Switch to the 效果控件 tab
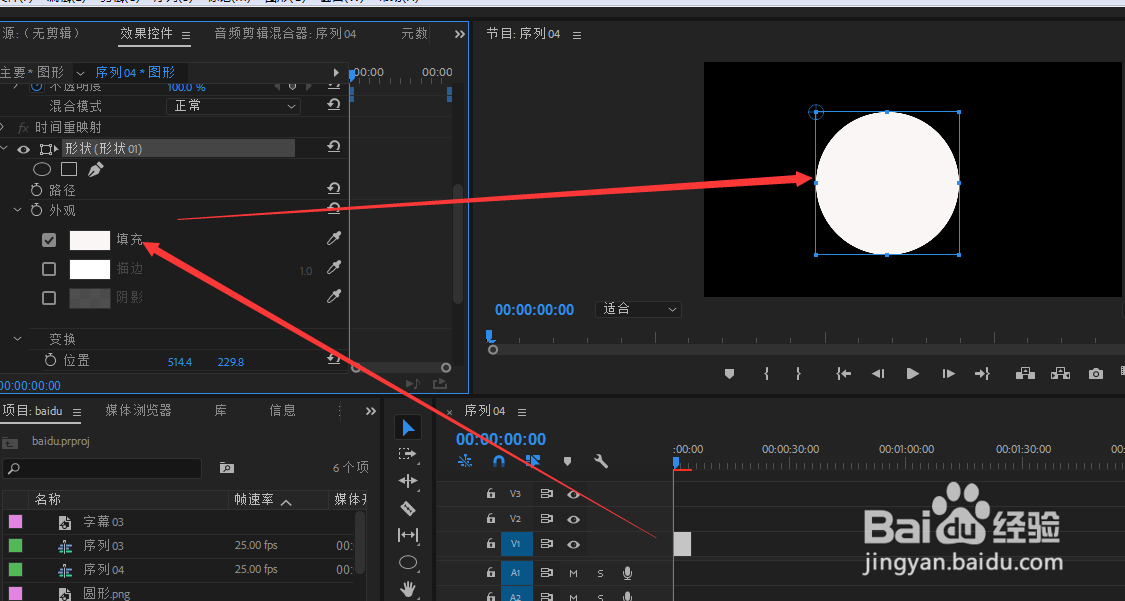 (x=146, y=34)
